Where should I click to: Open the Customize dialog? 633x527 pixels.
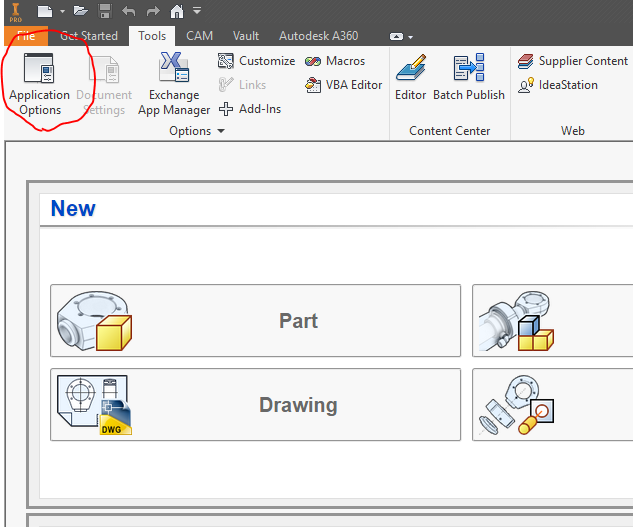click(257, 61)
